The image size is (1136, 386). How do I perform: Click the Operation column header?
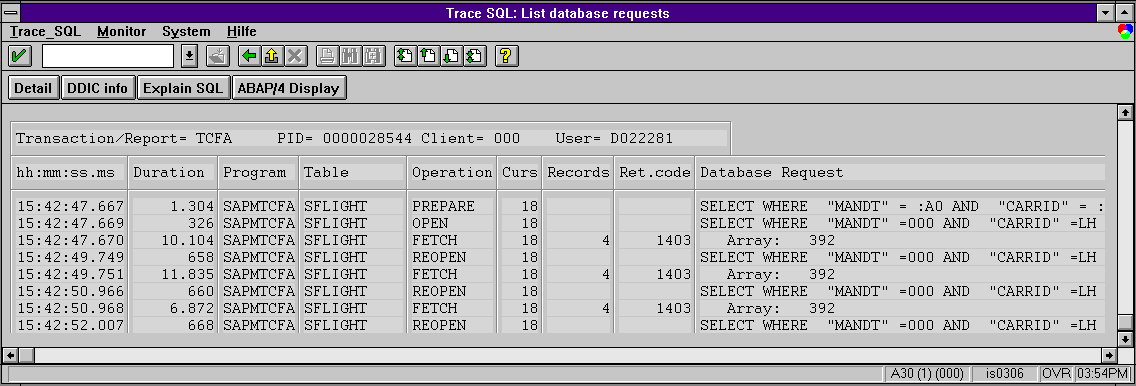point(451,172)
